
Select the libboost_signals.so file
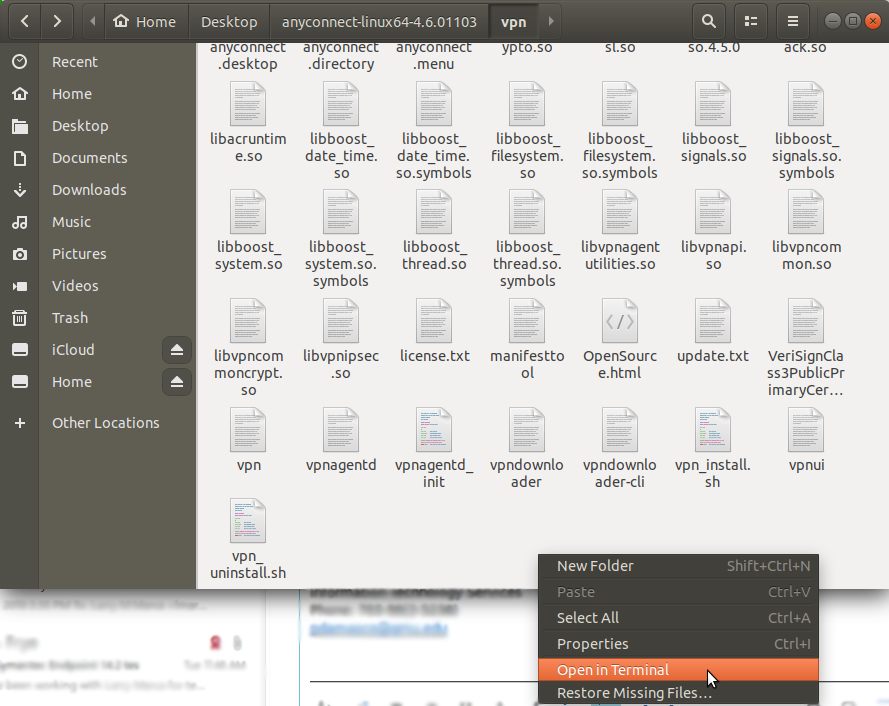[713, 122]
